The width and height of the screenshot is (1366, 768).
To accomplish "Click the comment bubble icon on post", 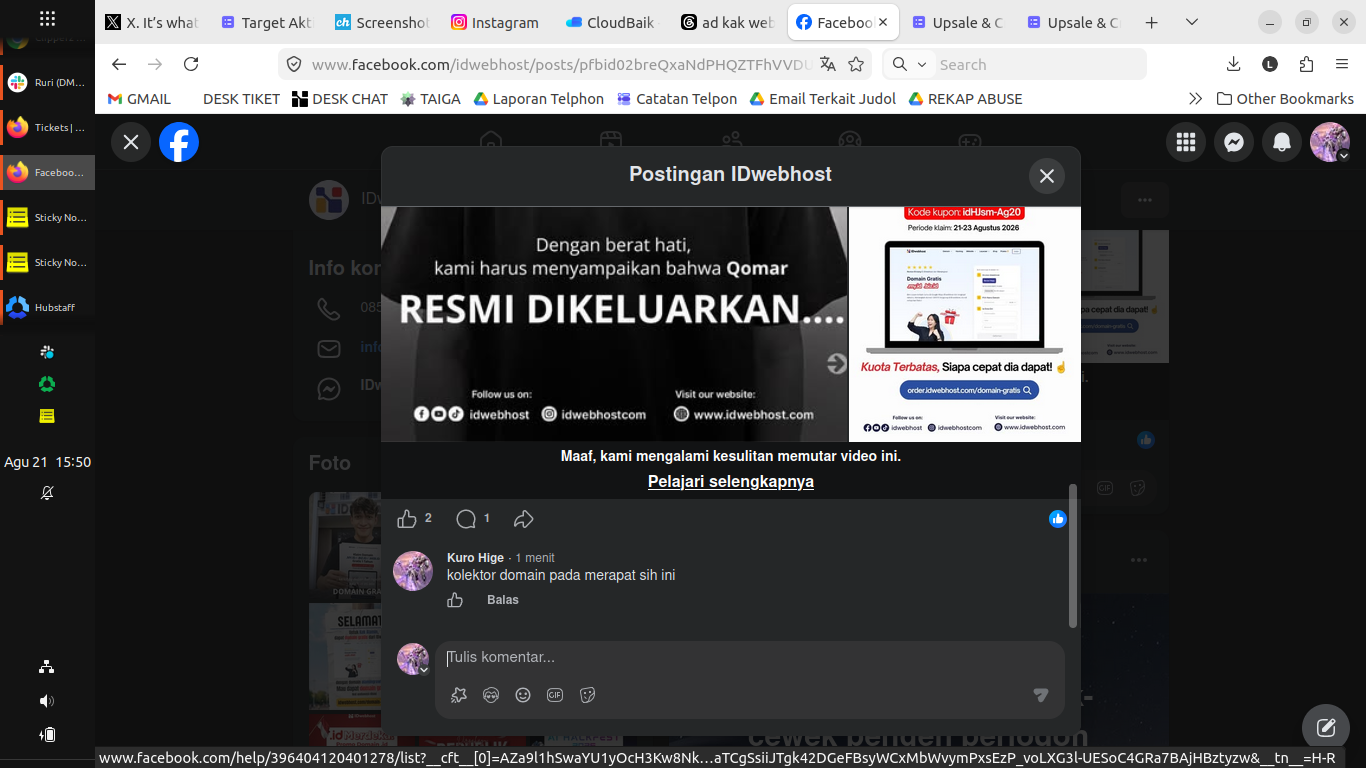I will pyautogui.click(x=466, y=519).
